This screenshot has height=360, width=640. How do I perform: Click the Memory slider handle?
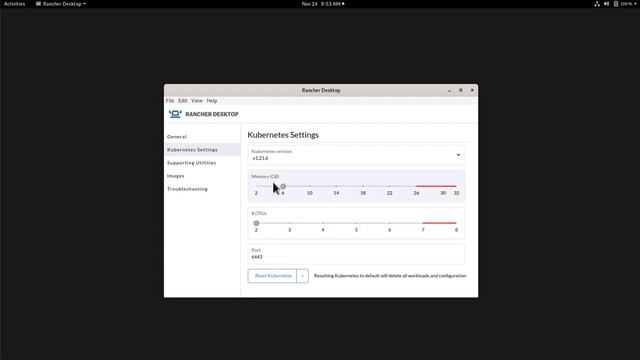[x=283, y=187]
